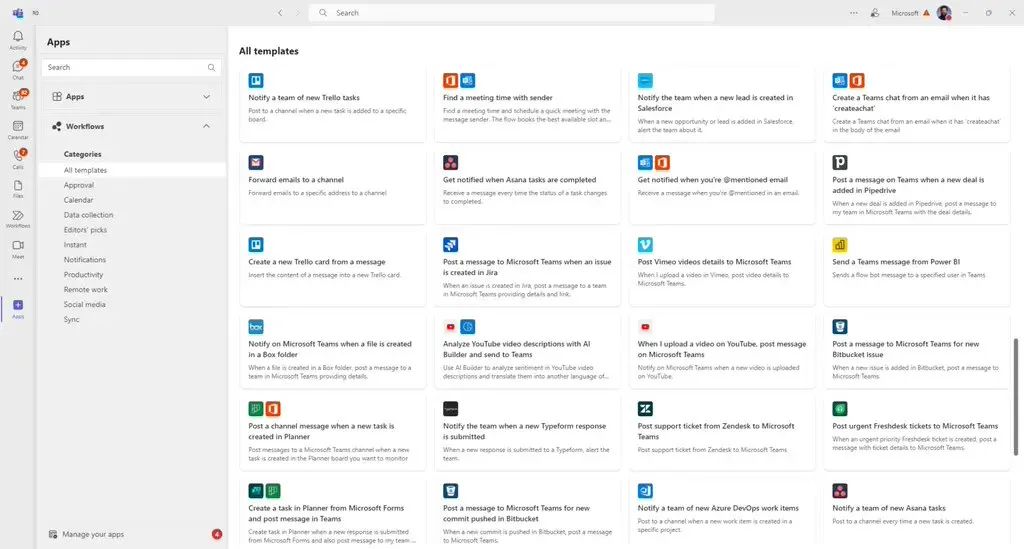Click the Box icon on the file created card

(256, 326)
